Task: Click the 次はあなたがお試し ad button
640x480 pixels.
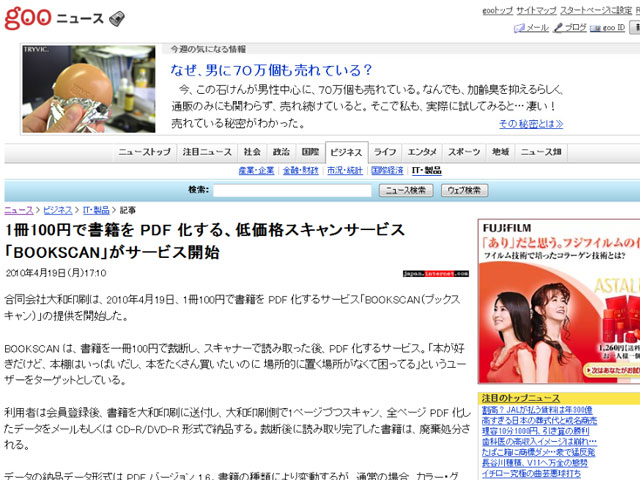Action: pyautogui.click(x=611, y=370)
